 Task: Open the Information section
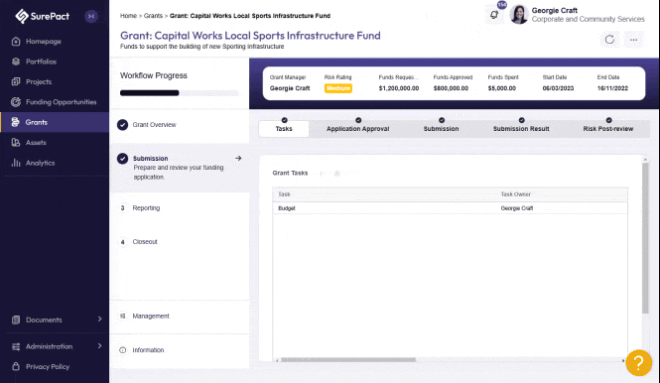[179, 350]
